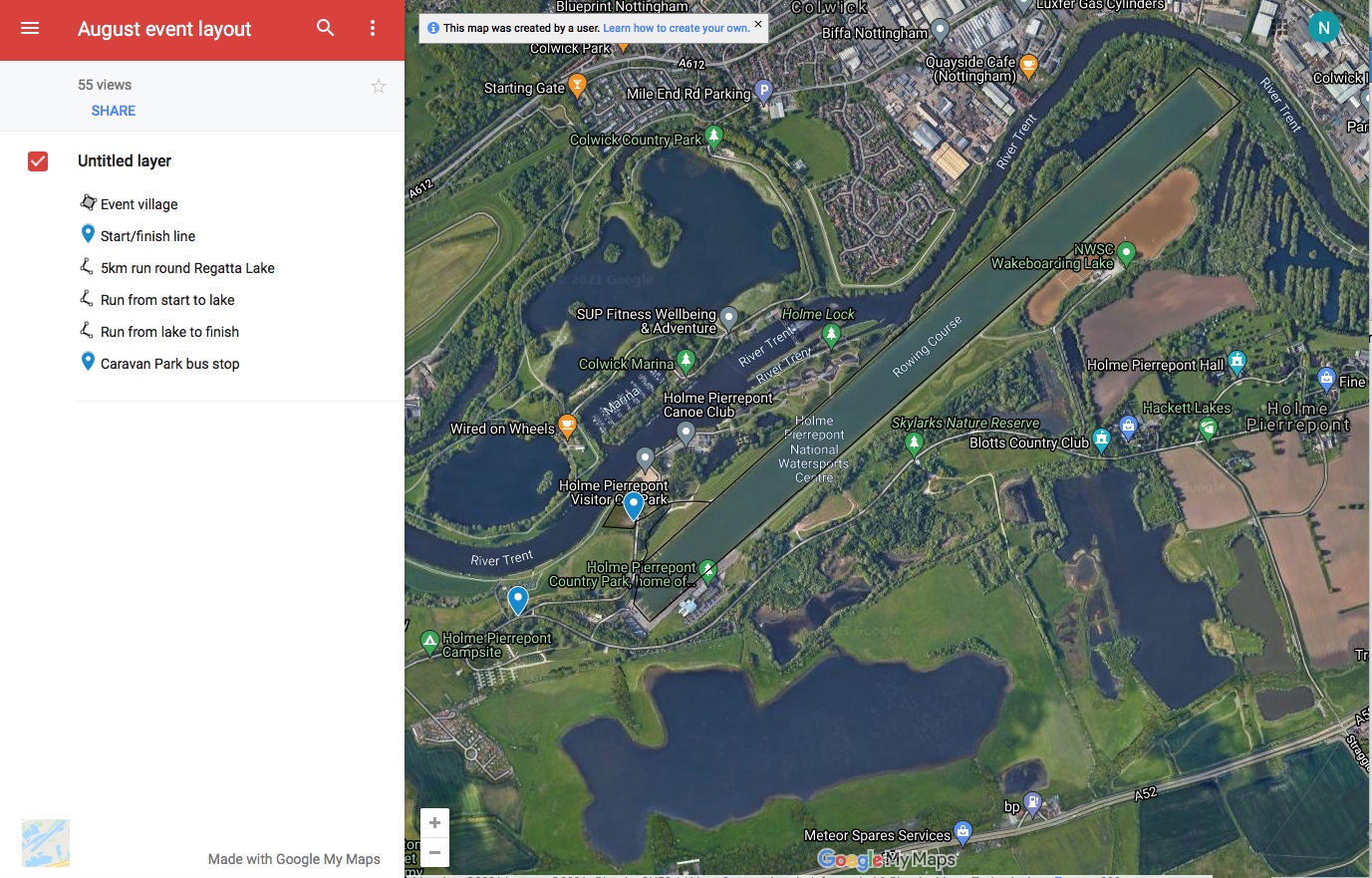Image resolution: width=1372 pixels, height=878 pixels.
Task: Uncheck the Untitled layer checkbox
Action: coord(38,161)
